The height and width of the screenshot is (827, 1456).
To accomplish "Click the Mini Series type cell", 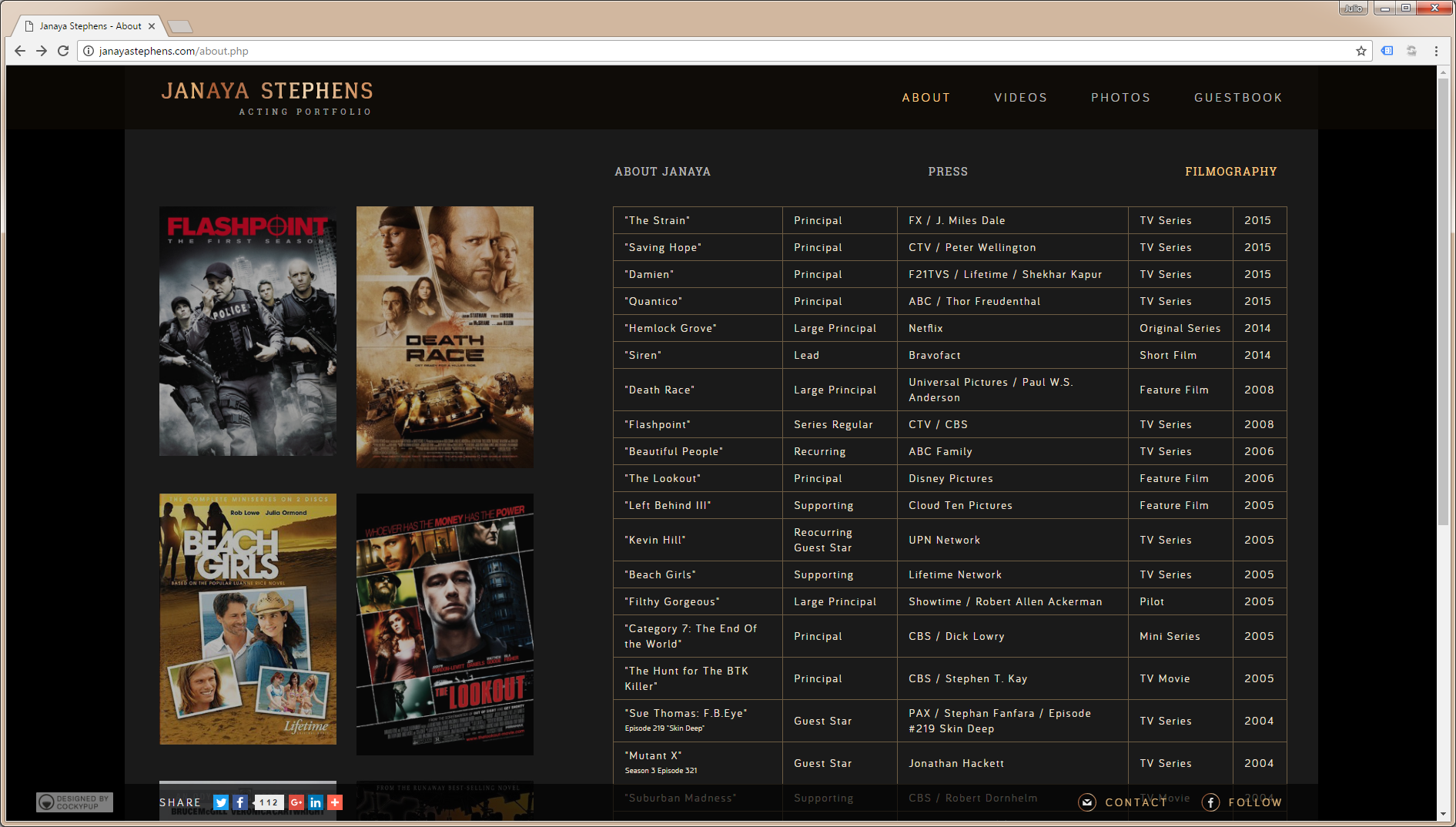I will tap(1180, 636).
